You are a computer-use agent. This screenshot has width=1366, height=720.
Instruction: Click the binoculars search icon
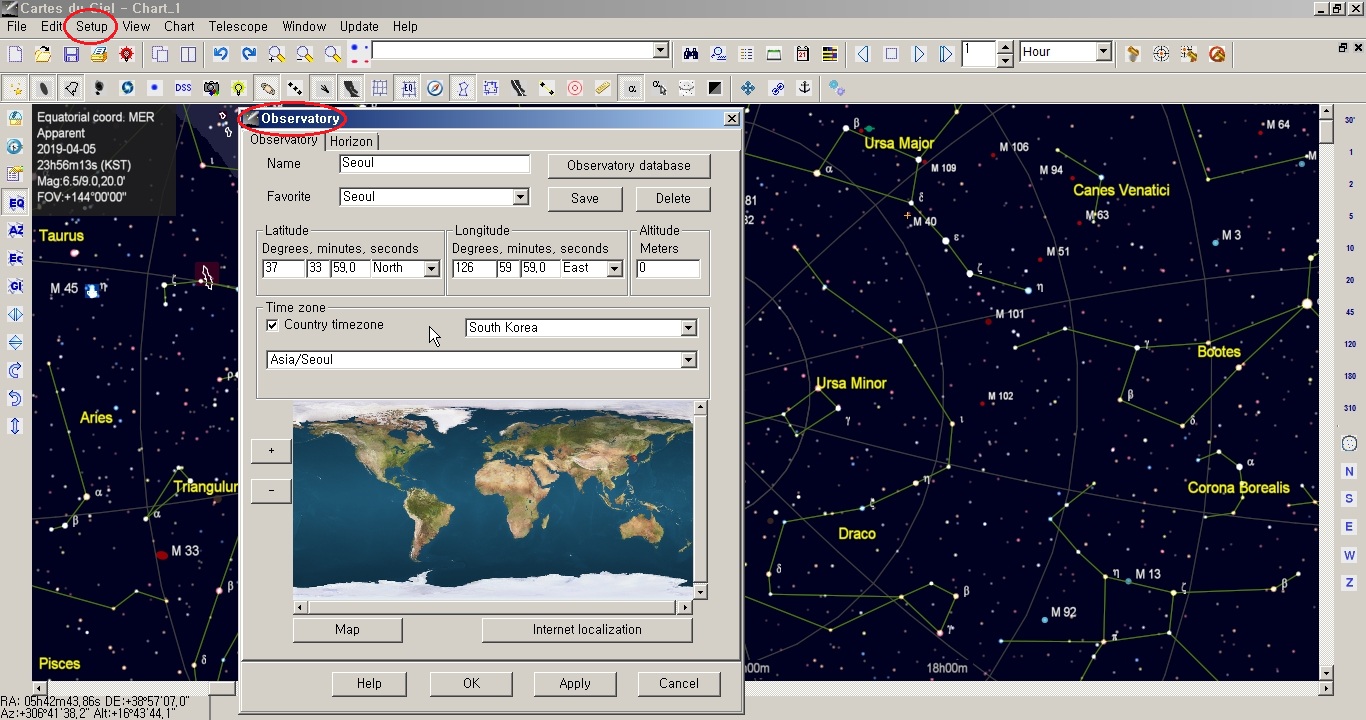click(690, 54)
